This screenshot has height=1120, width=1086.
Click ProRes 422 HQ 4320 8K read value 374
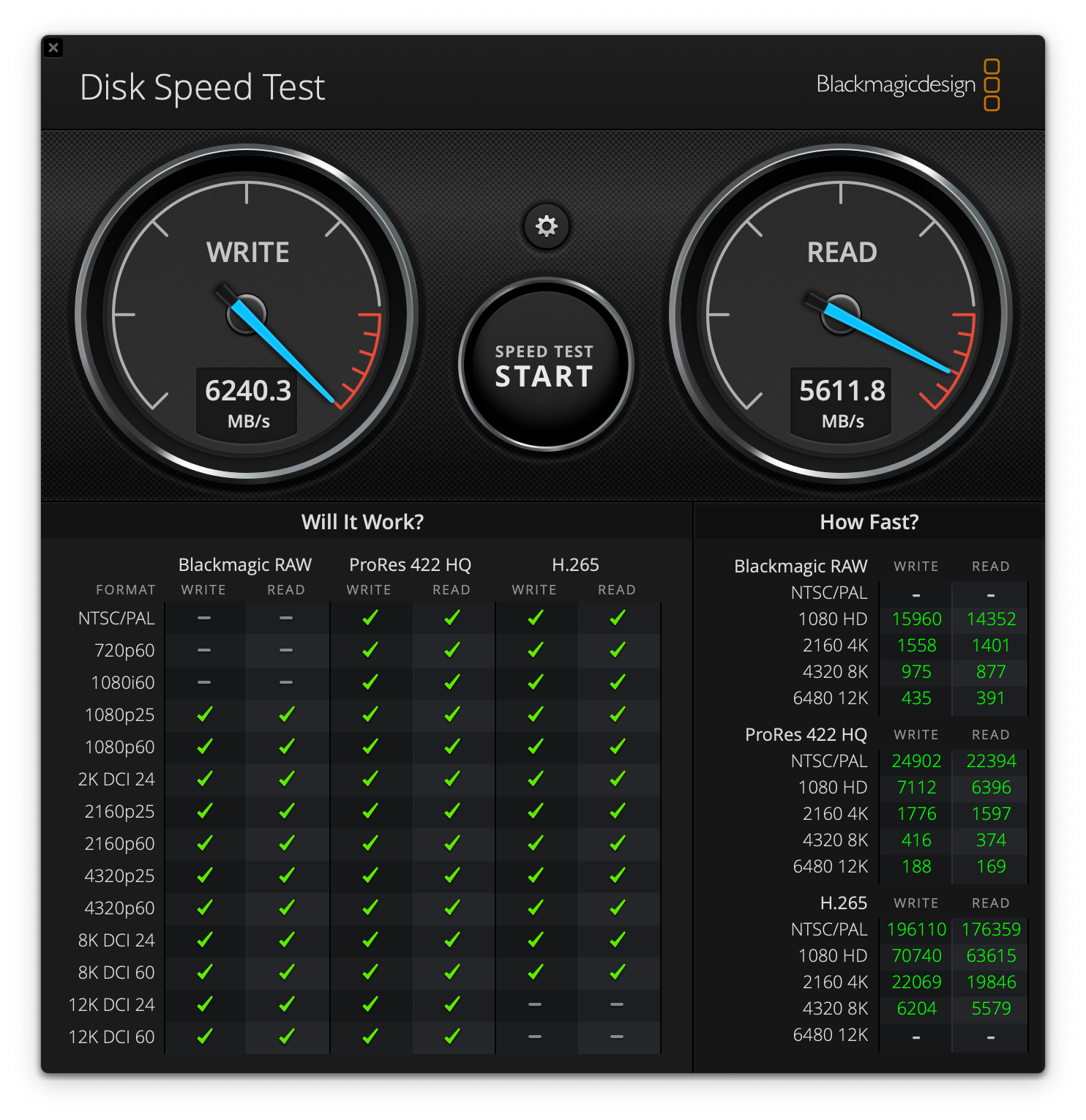point(991,840)
